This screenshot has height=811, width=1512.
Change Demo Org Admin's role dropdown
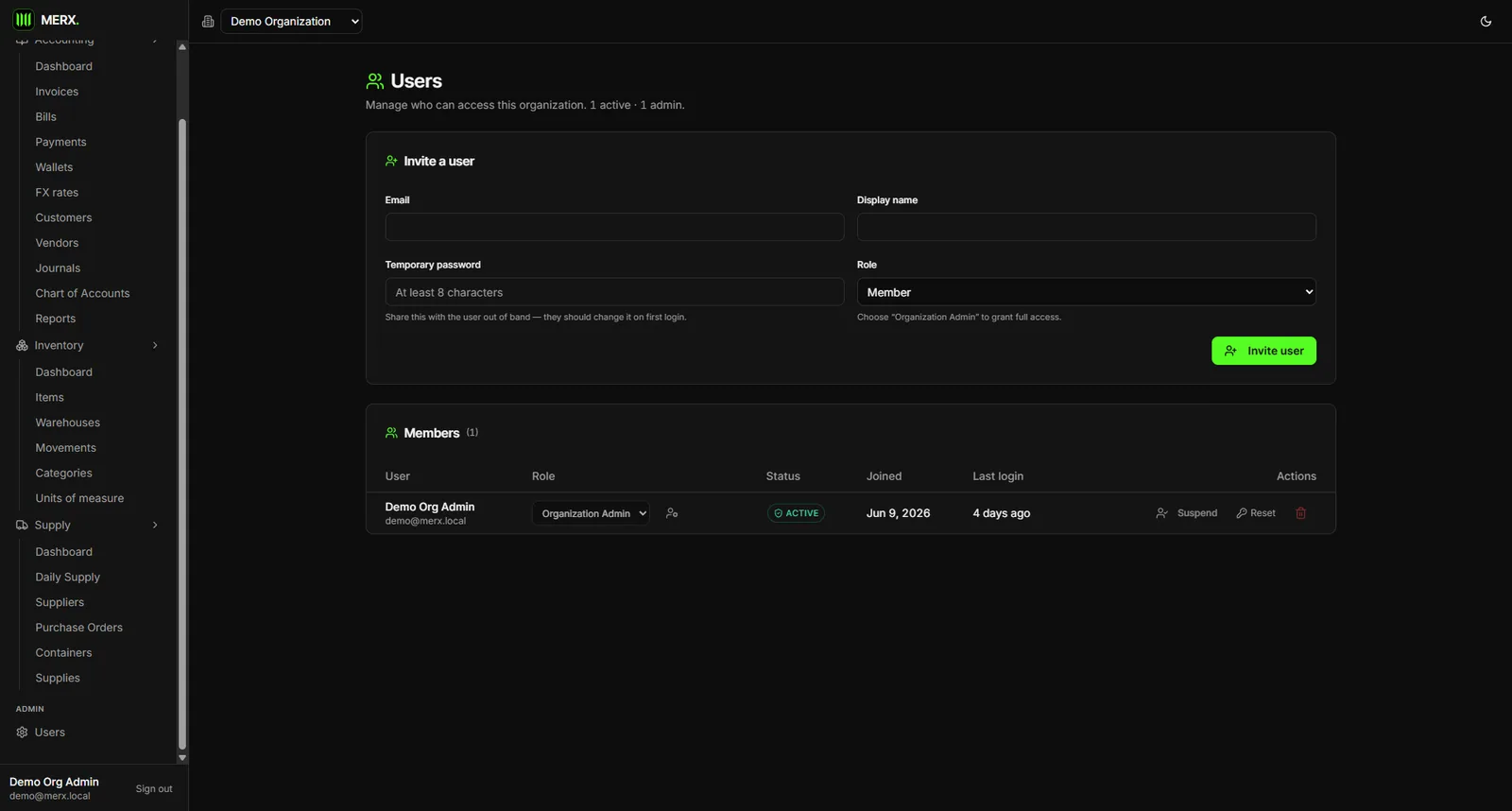click(x=591, y=513)
